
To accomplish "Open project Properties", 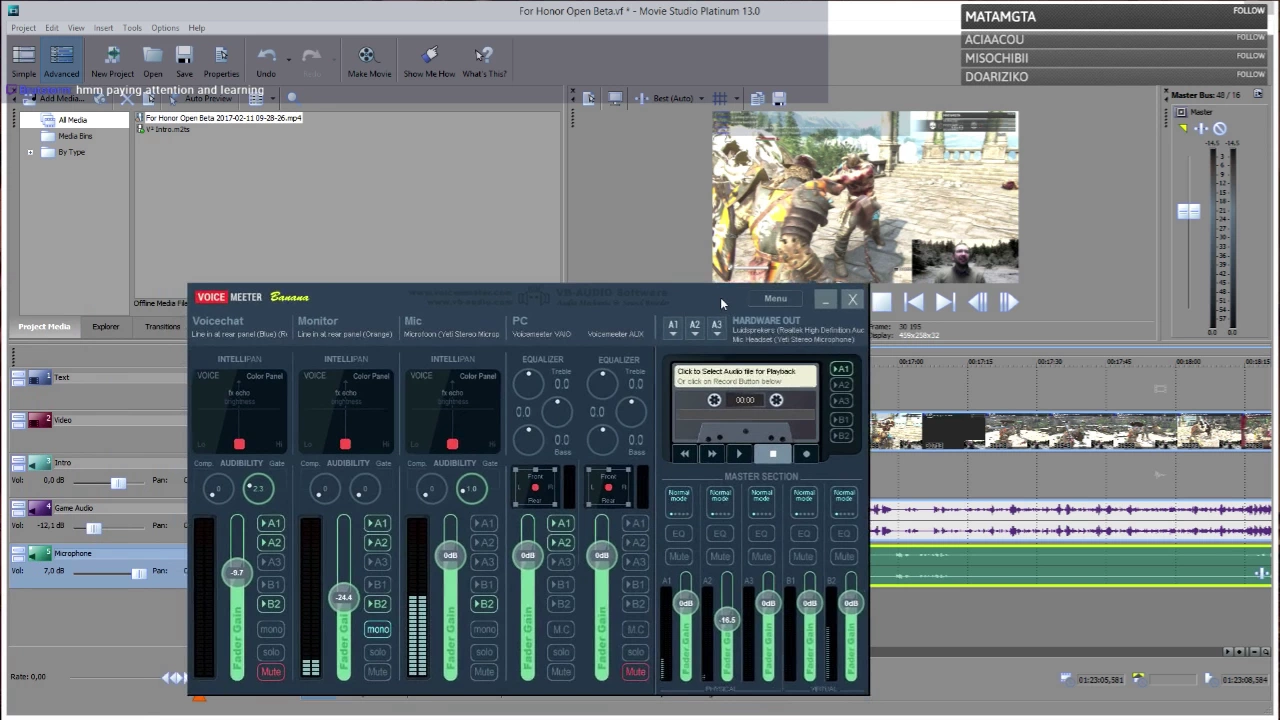I will [x=221, y=62].
